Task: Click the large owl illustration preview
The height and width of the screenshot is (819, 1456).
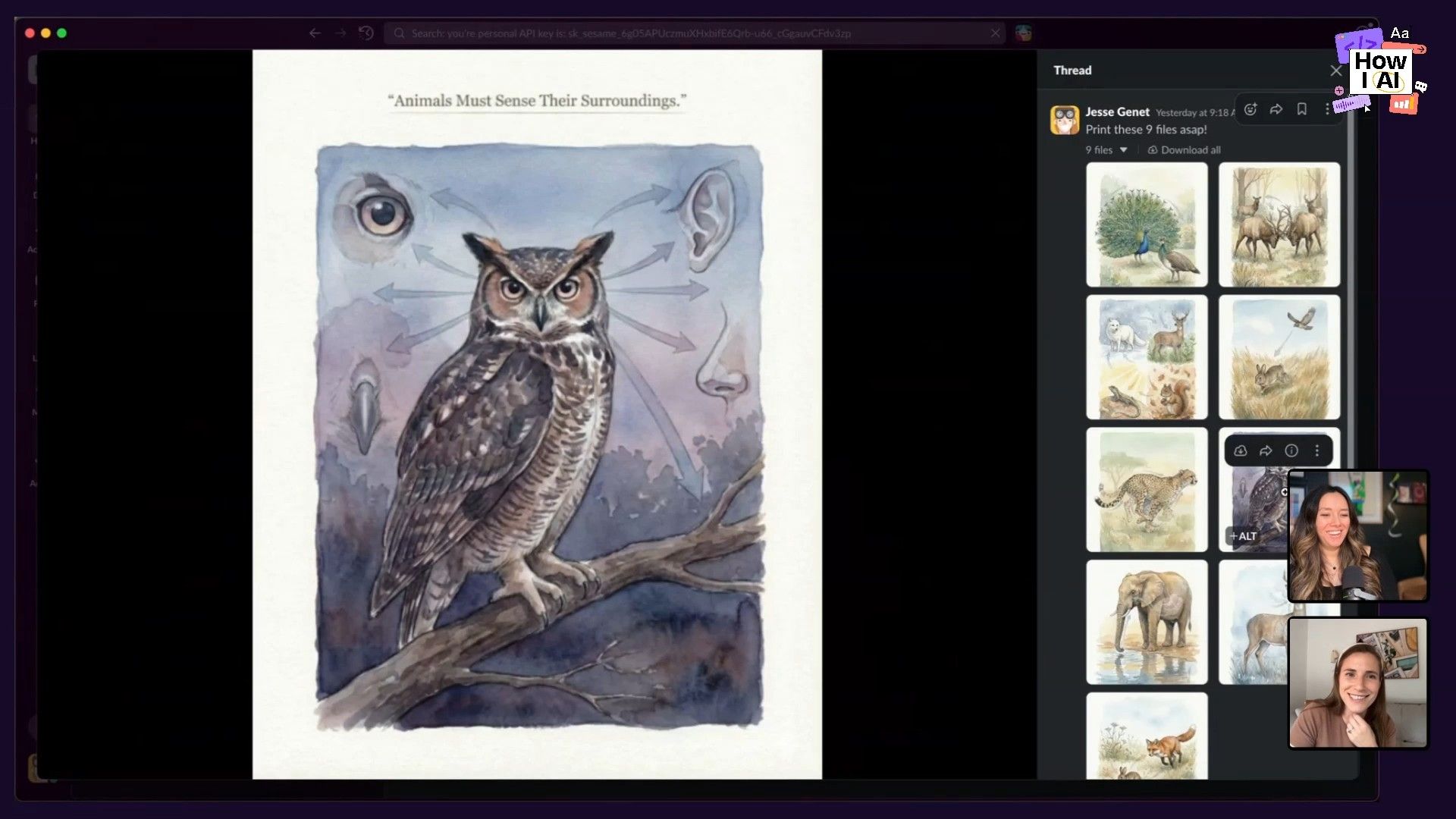Action: click(x=537, y=415)
